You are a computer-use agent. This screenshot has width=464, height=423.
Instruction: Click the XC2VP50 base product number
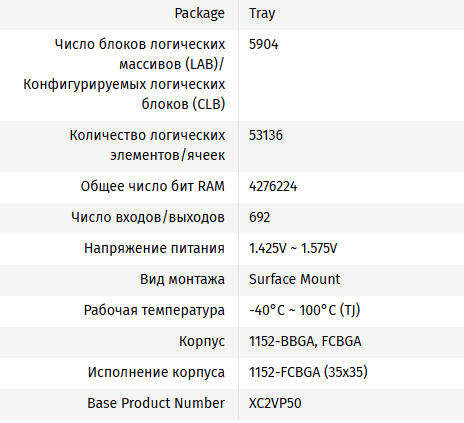(x=275, y=403)
